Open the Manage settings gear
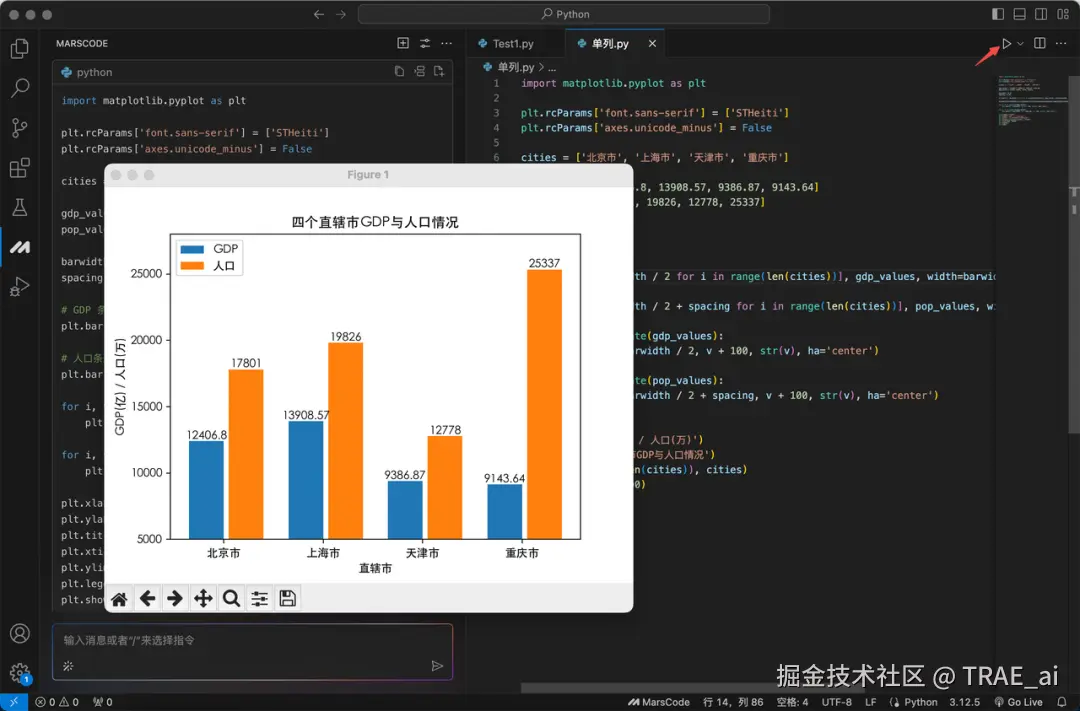Viewport: 1080px width, 711px height. pos(20,672)
